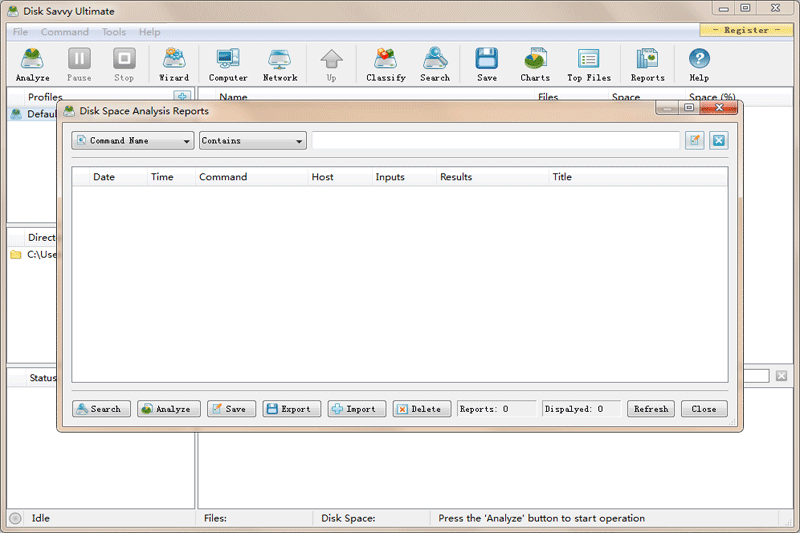Click the Refresh button
The height and width of the screenshot is (533, 800).
[650, 409]
